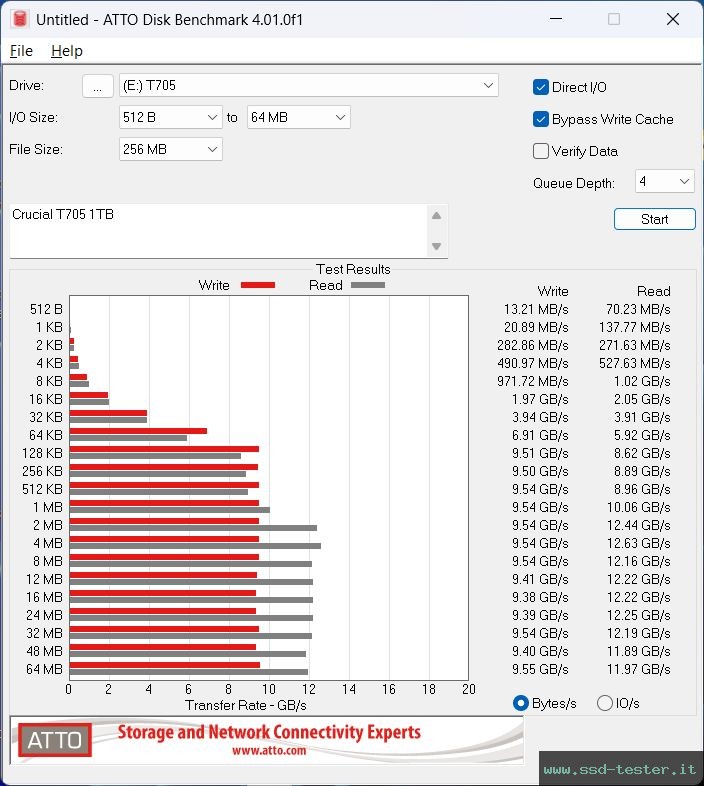Minimize the ATTO Disk Benchmark window
This screenshot has width=704, height=786.
coord(556,19)
